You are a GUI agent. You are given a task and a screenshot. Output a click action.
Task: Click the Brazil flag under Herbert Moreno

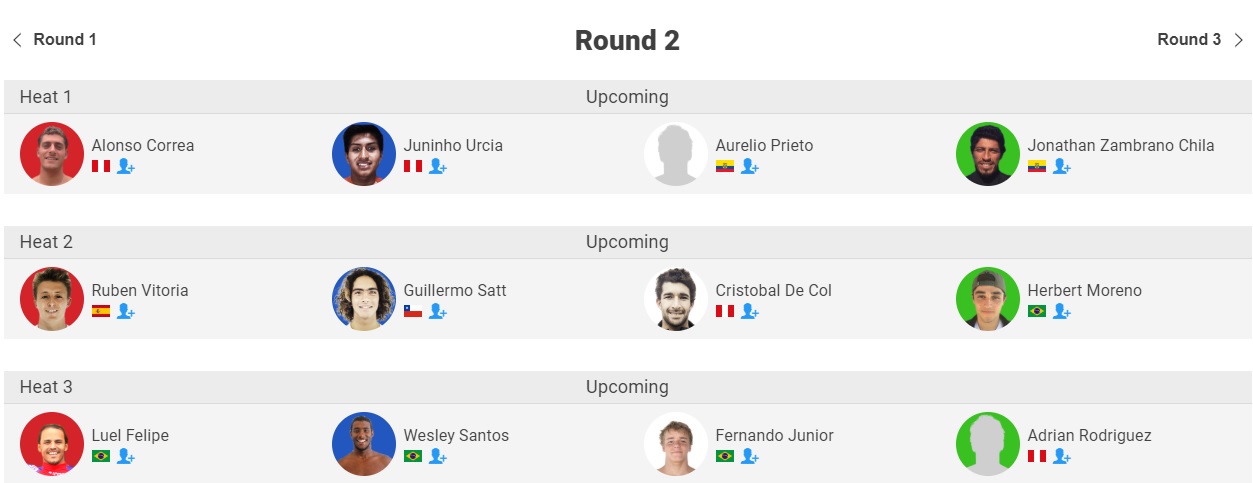point(1036,311)
